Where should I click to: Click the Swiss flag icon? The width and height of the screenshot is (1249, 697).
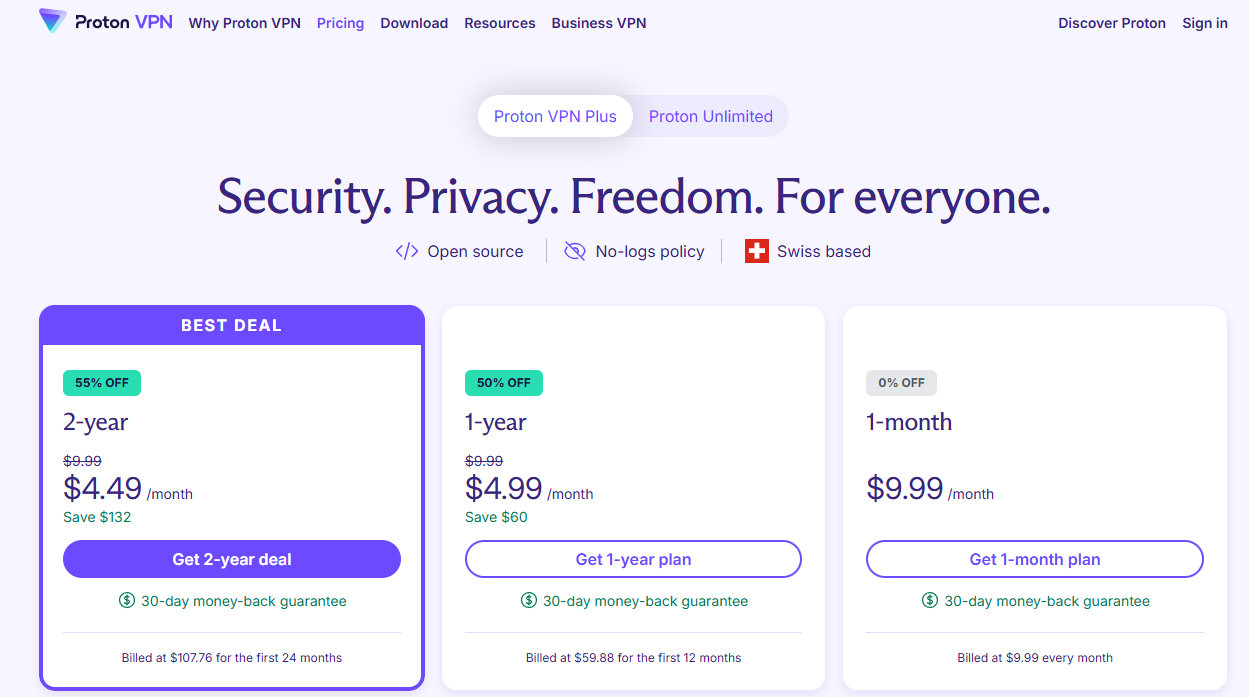coord(755,250)
